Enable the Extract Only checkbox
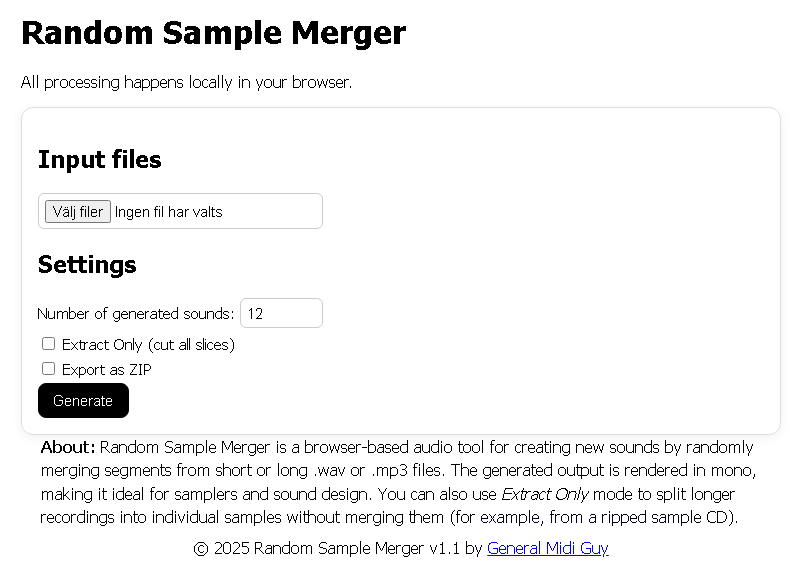This screenshot has height=578, width=808. [48, 344]
